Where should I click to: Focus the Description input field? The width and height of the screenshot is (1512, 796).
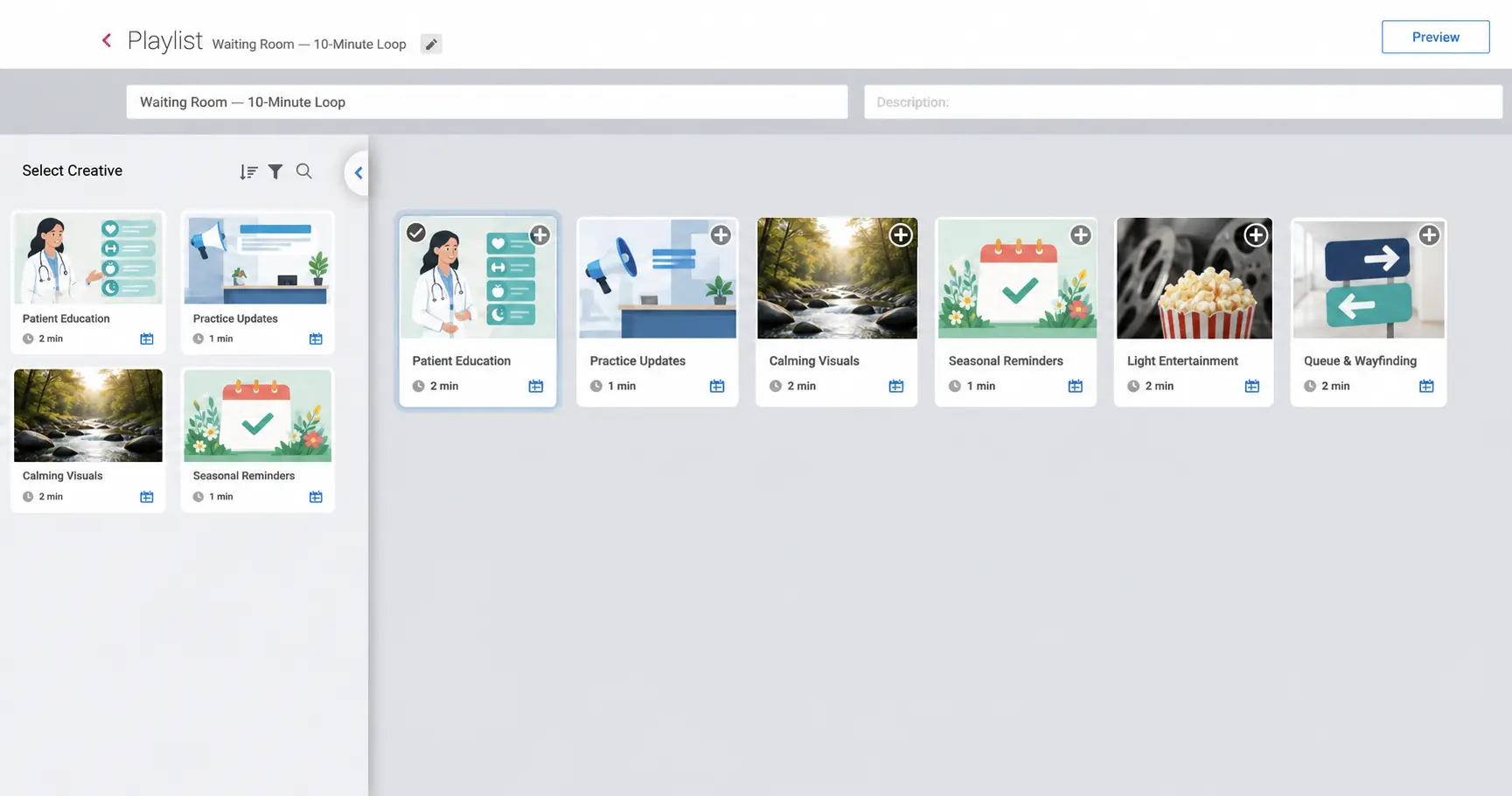1183,102
